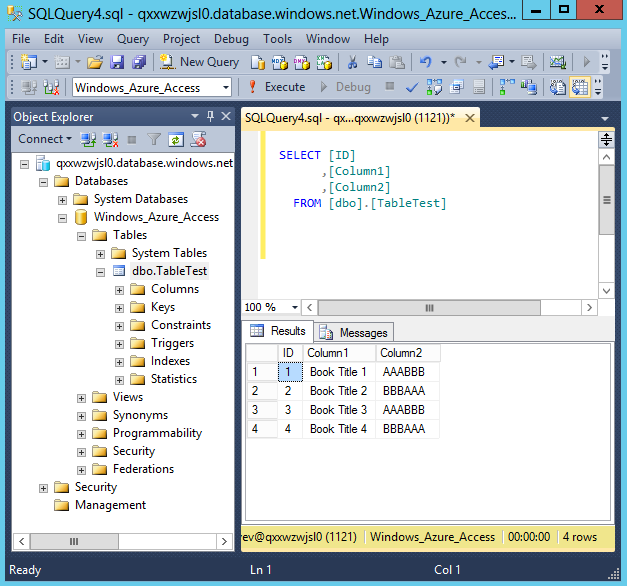This screenshot has width=627, height=586.
Task: Expand the Programmability folder
Action: point(82,434)
